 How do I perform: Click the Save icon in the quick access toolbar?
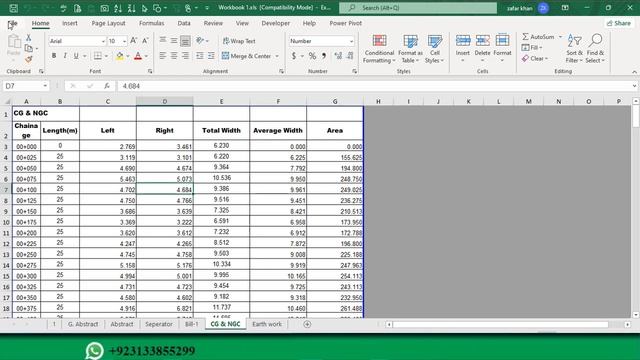[x=13, y=8]
